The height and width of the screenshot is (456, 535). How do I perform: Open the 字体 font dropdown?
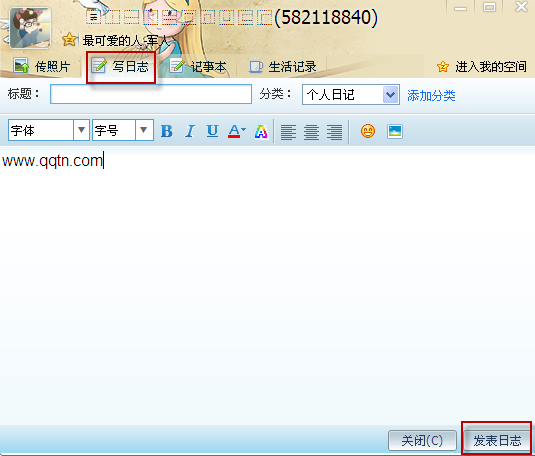pyautogui.click(x=81, y=130)
